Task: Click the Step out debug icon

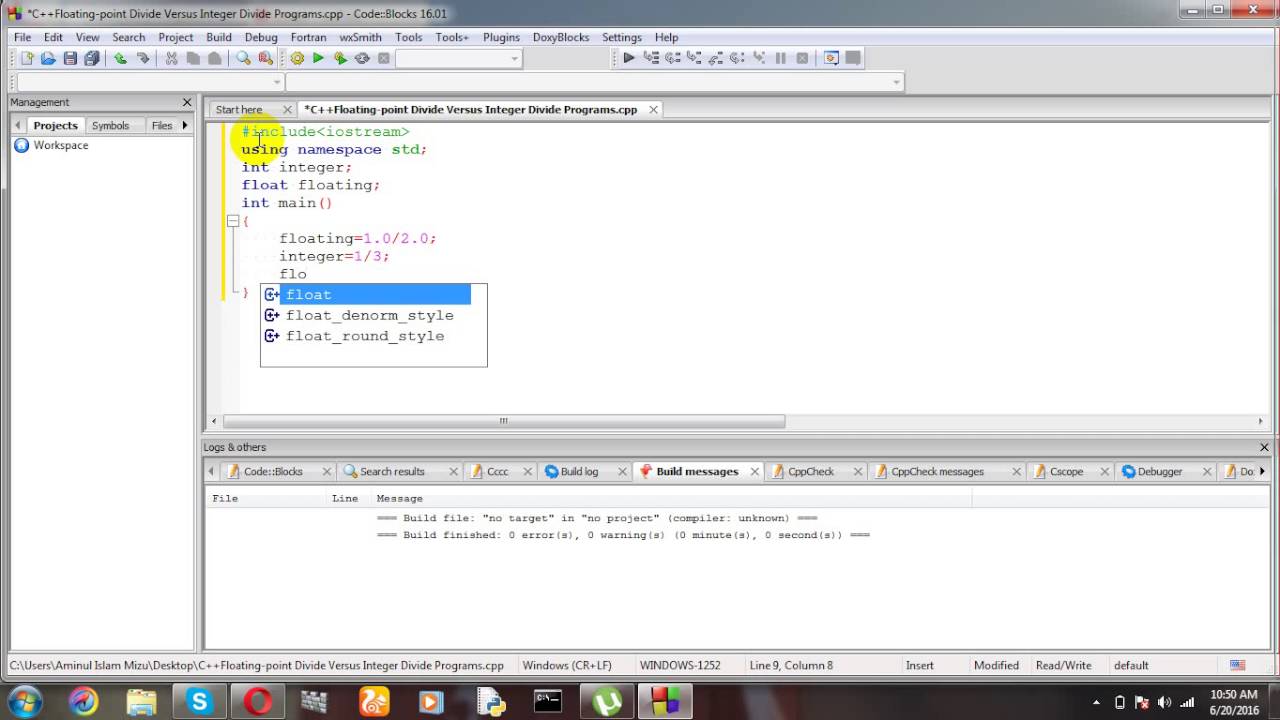Action: (715, 58)
